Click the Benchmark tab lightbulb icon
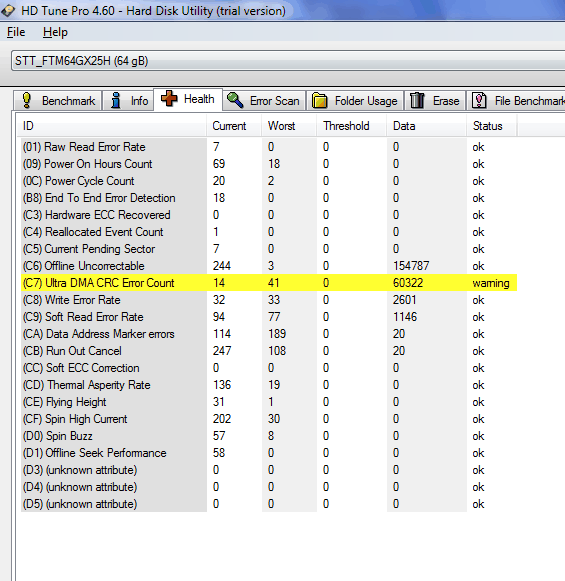The height and width of the screenshot is (581, 565). (27, 100)
